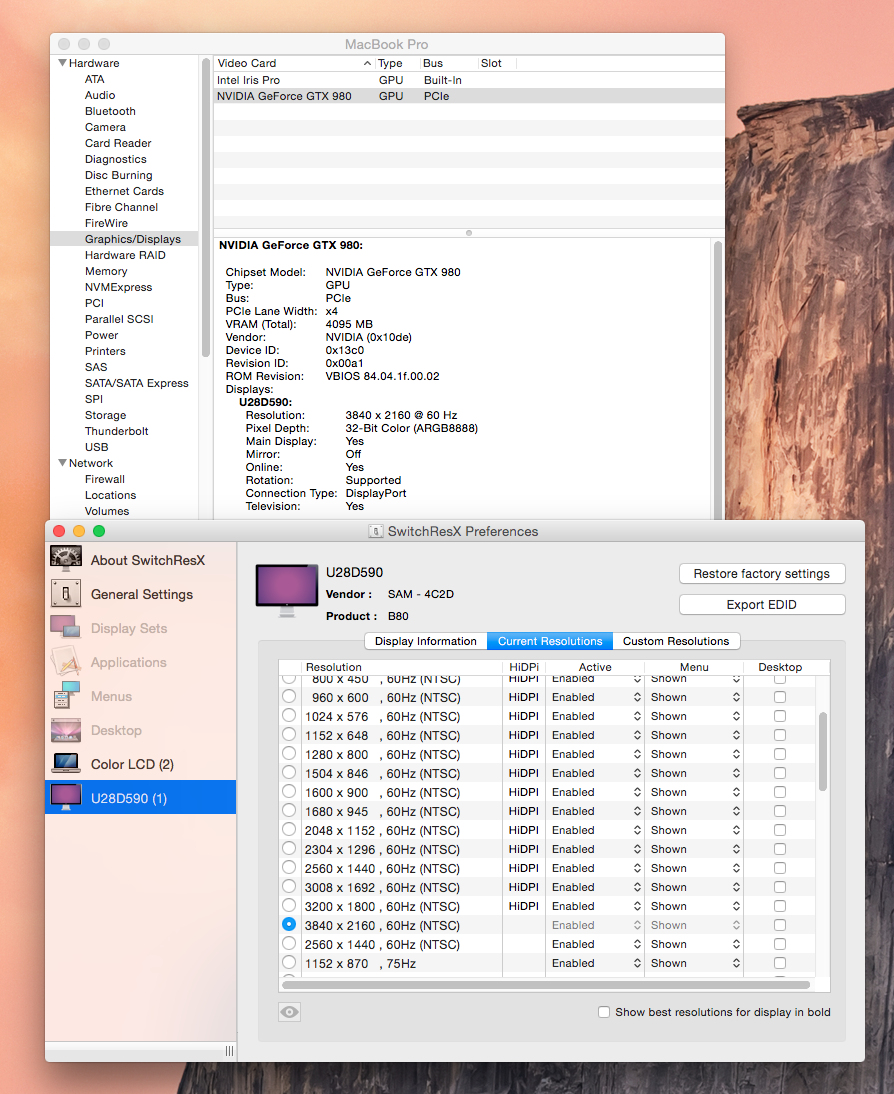Open About SwitchResX in the sidebar
The image size is (894, 1094).
pos(140,560)
